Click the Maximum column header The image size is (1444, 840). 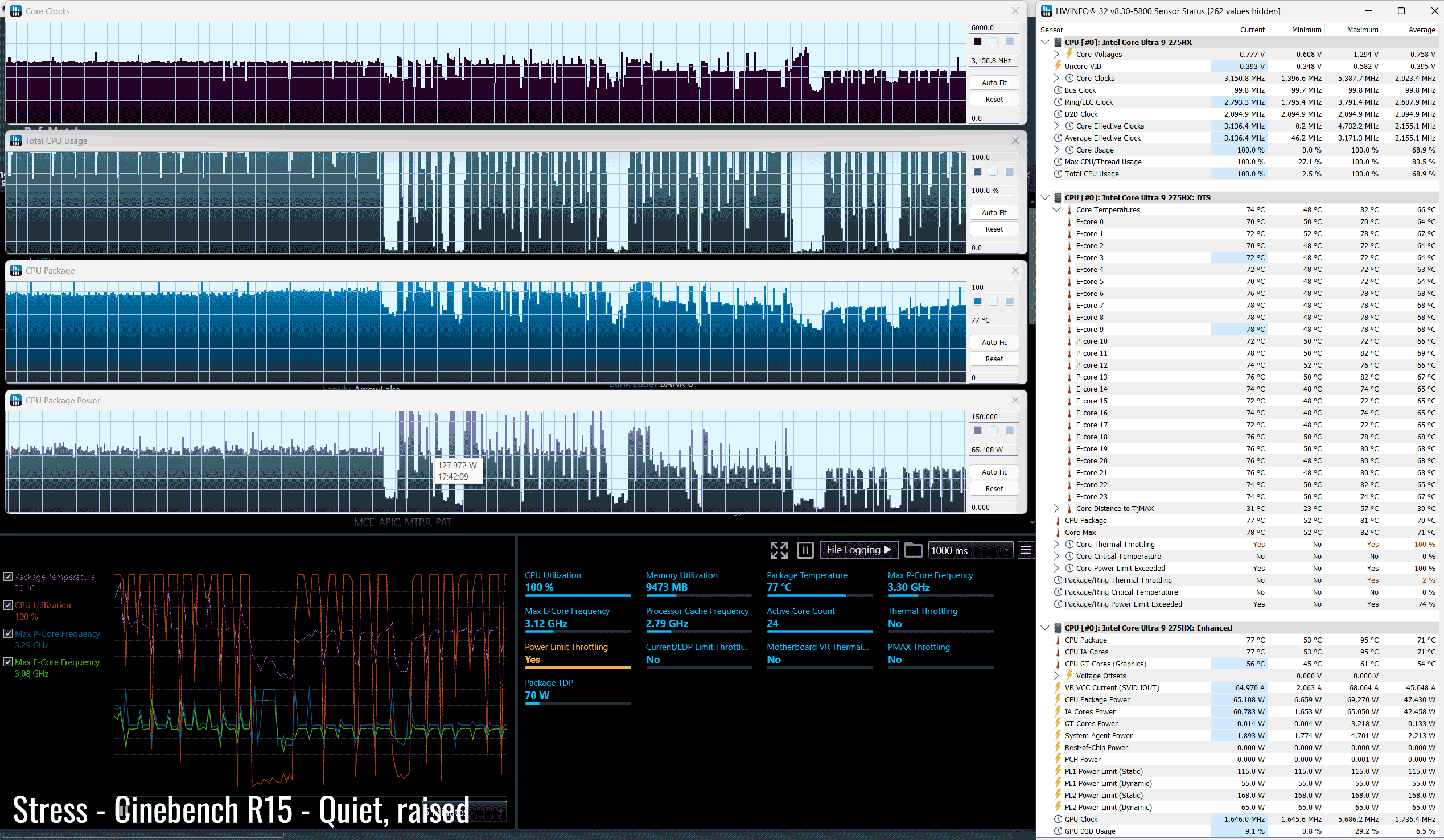click(1362, 30)
